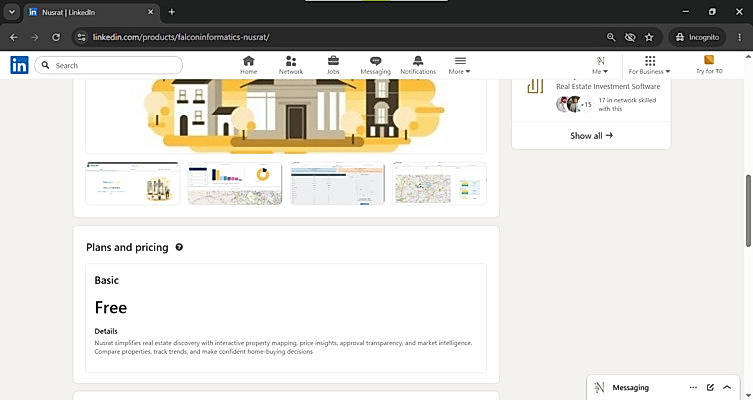Close the Nusrat LinkedIn tab
The image size is (753, 400).
tap(150, 12)
